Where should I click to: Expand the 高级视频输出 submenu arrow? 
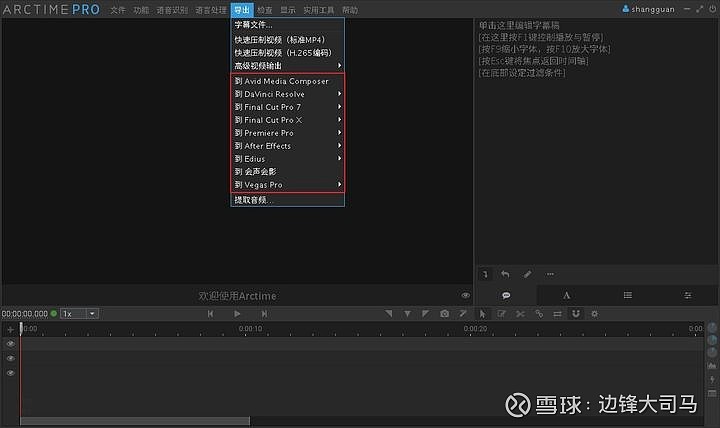coord(339,66)
